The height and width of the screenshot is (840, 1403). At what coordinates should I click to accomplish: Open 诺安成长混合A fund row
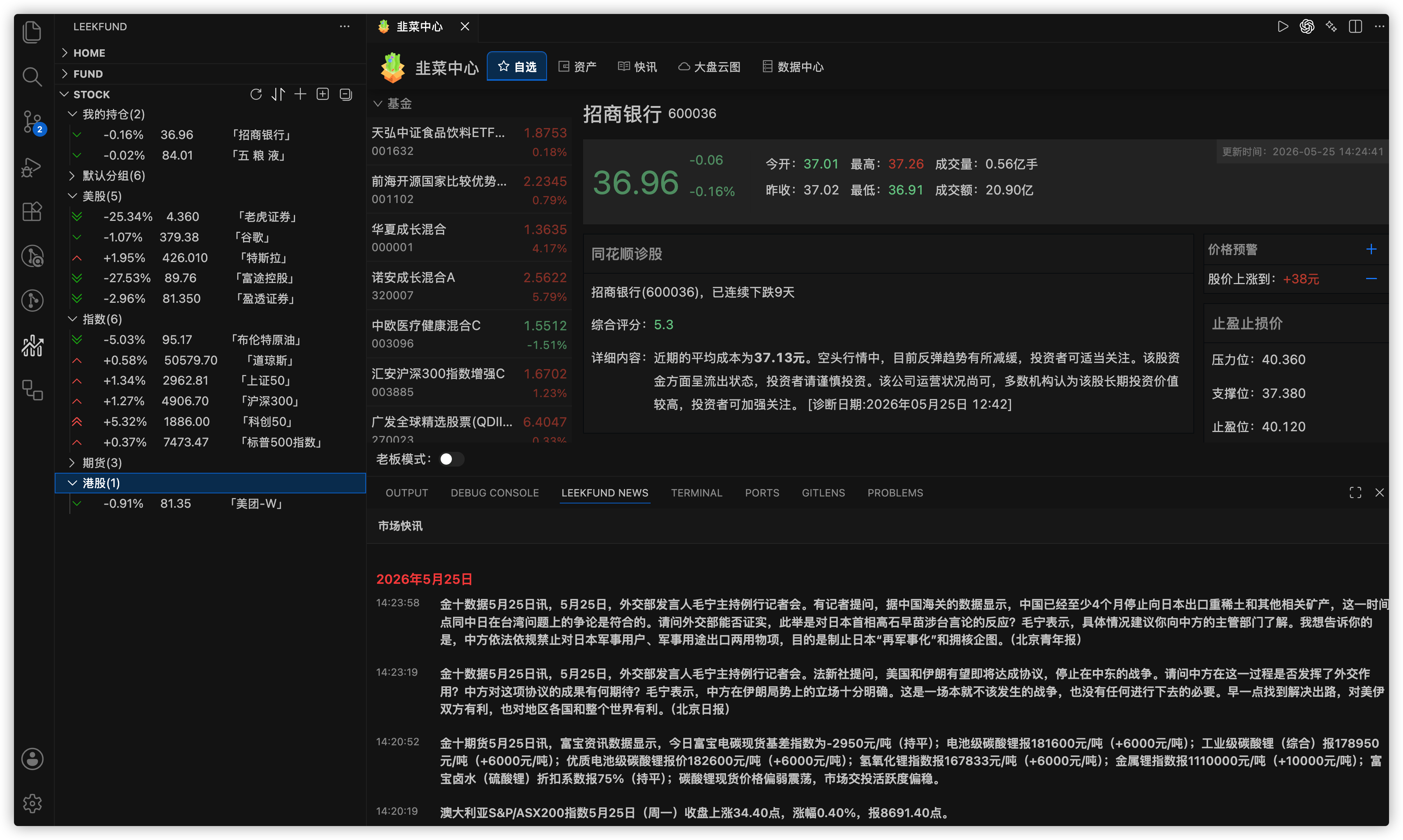[469, 286]
